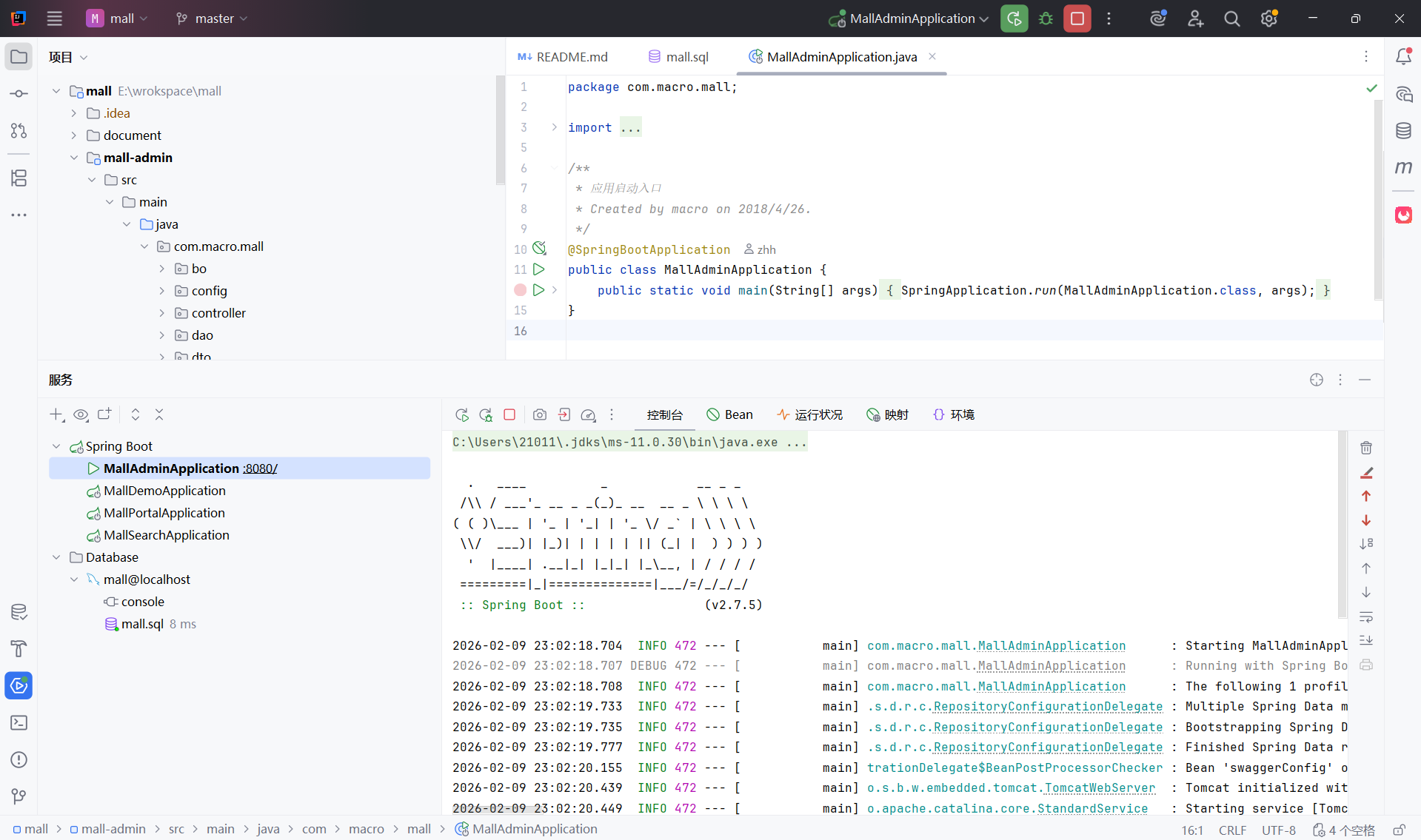Open the Database tool window on right sidebar
The width and height of the screenshot is (1421, 840).
click(1403, 131)
